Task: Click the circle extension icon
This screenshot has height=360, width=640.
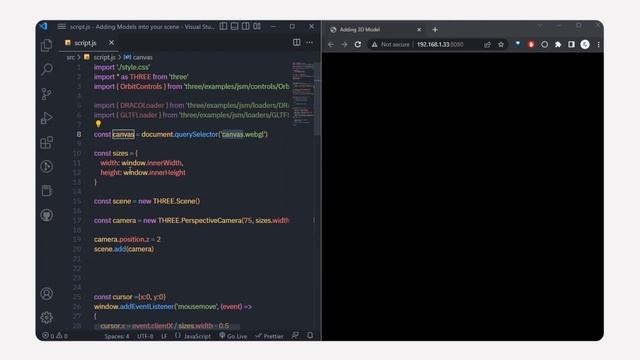Action: point(544,44)
